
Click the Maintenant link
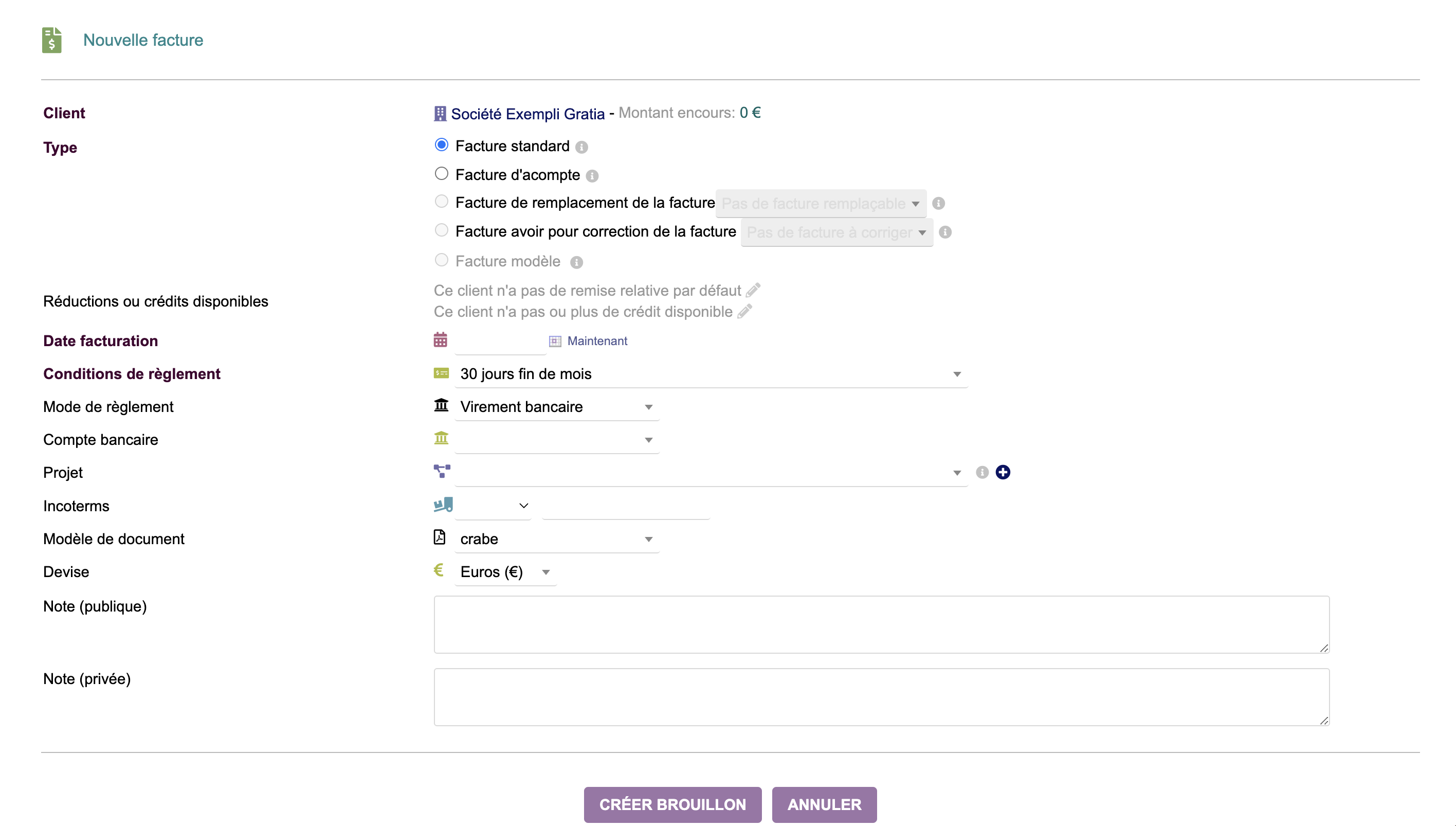pyautogui.click(x=596, y=341)
